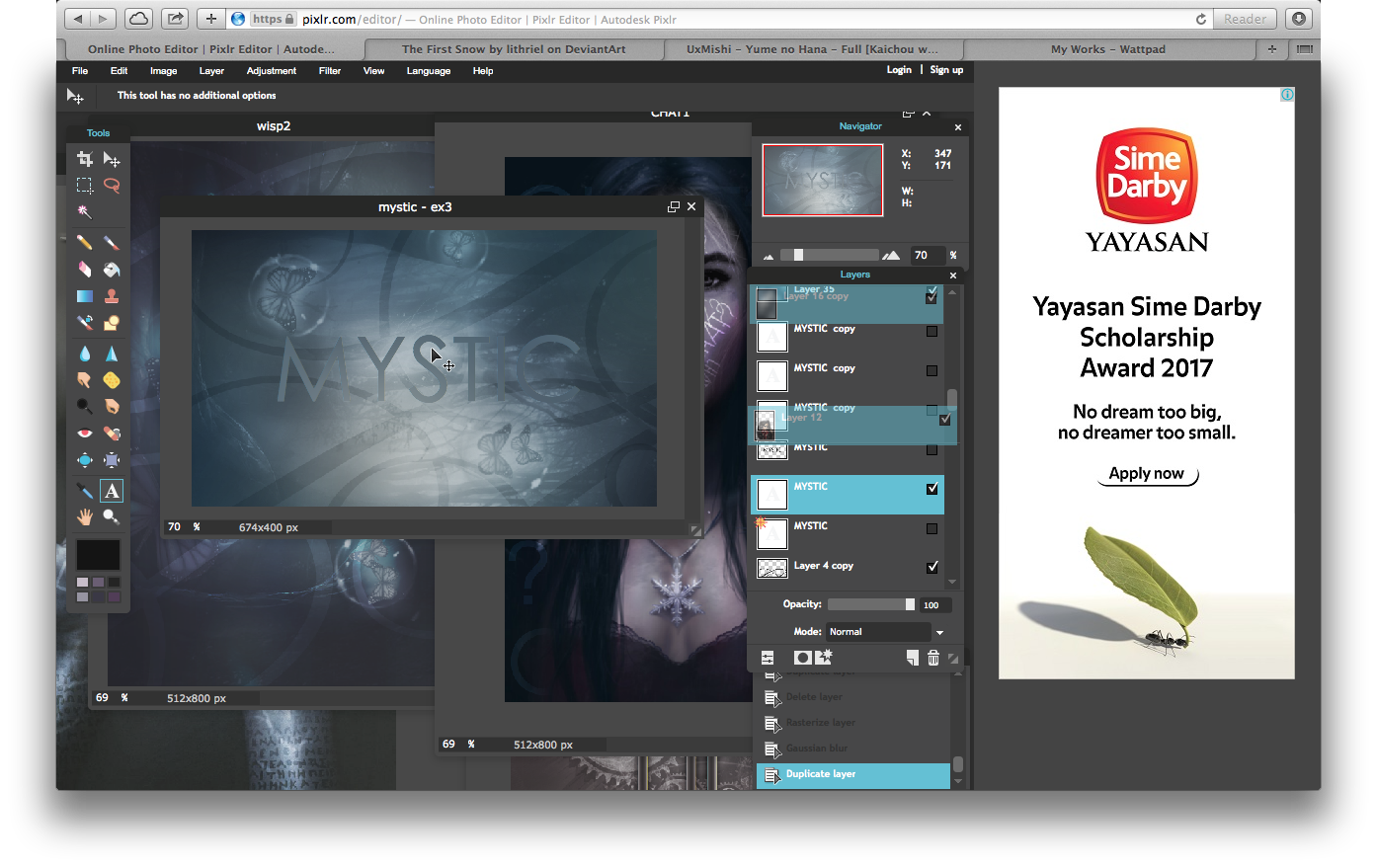The image size is (1377, 868).
Task: Create a new layer
Action: click(912, 658)
